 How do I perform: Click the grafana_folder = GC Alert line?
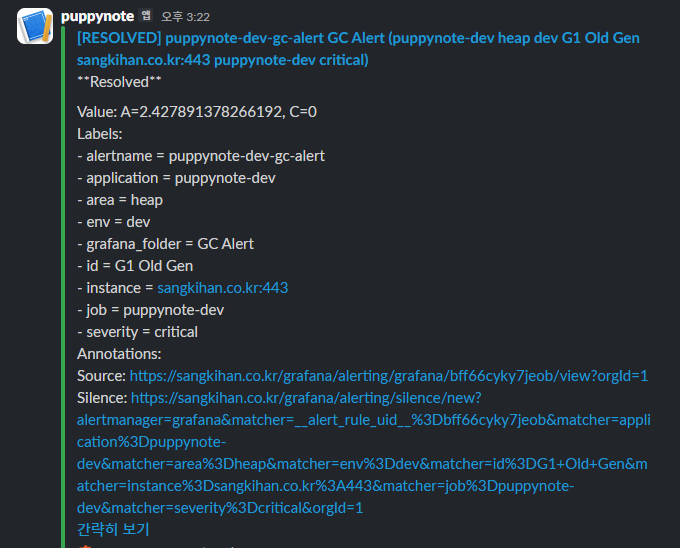pyautogui.click(x=166, y=244)
